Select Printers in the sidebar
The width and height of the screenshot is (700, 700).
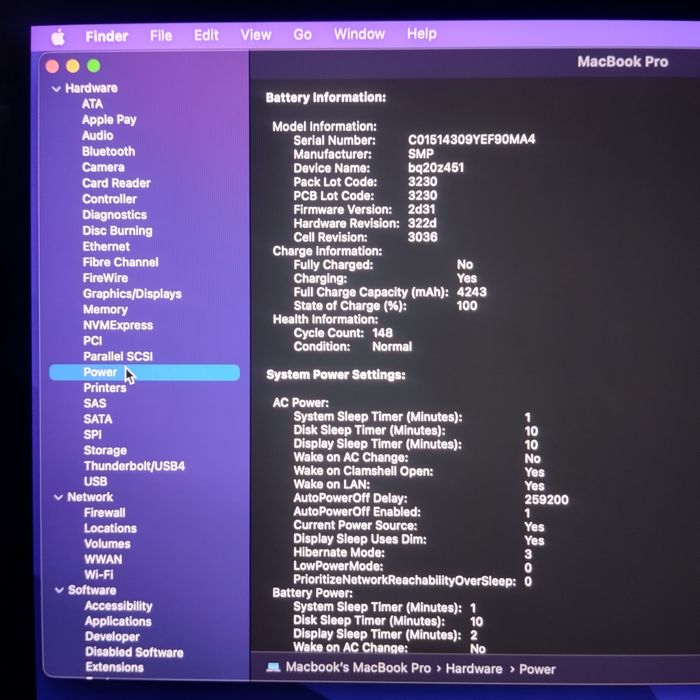pyautogui.click(x=105, y=388)
